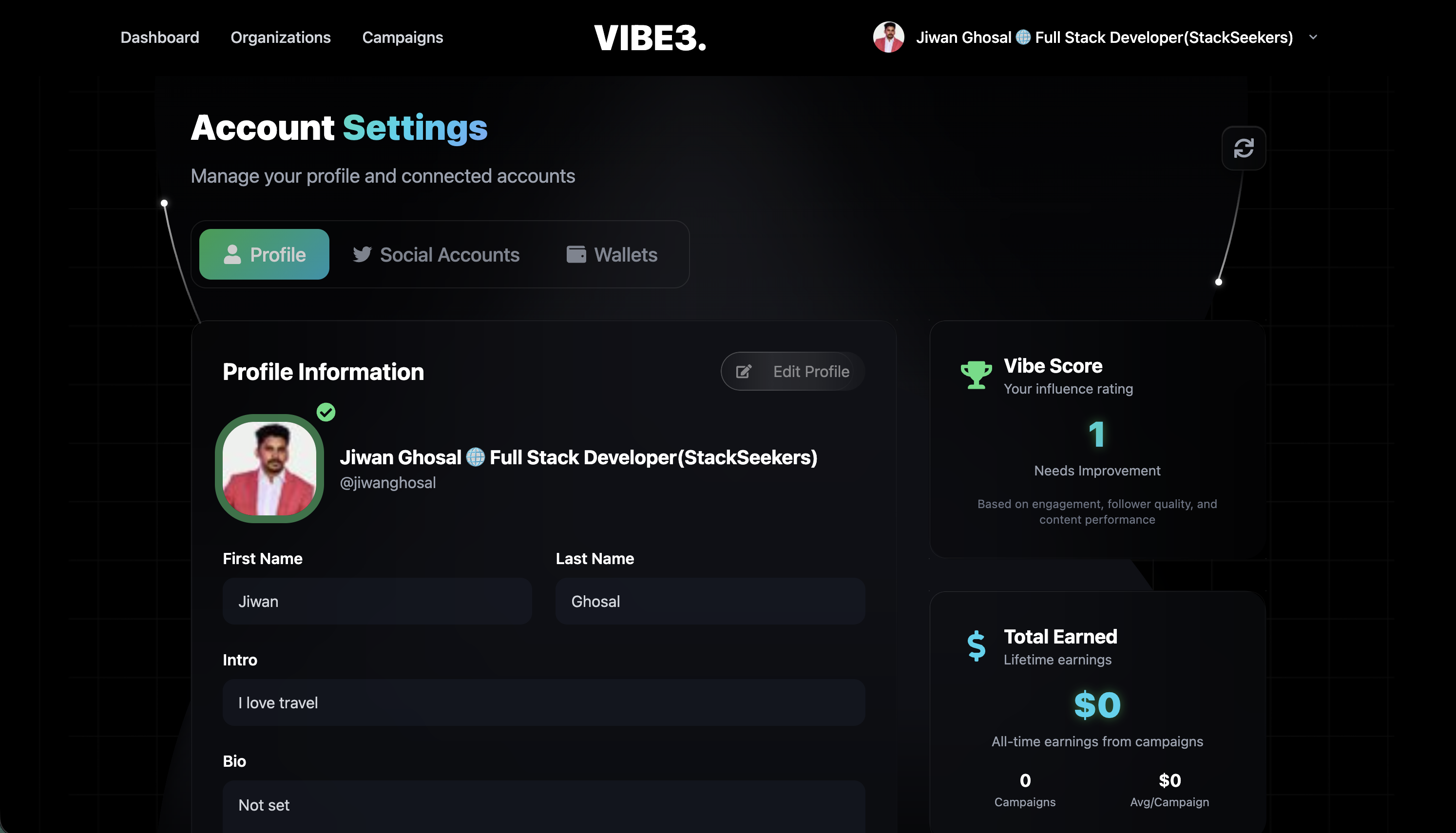
Task: Switch to the Social Accounts tab
Action: 436,255
